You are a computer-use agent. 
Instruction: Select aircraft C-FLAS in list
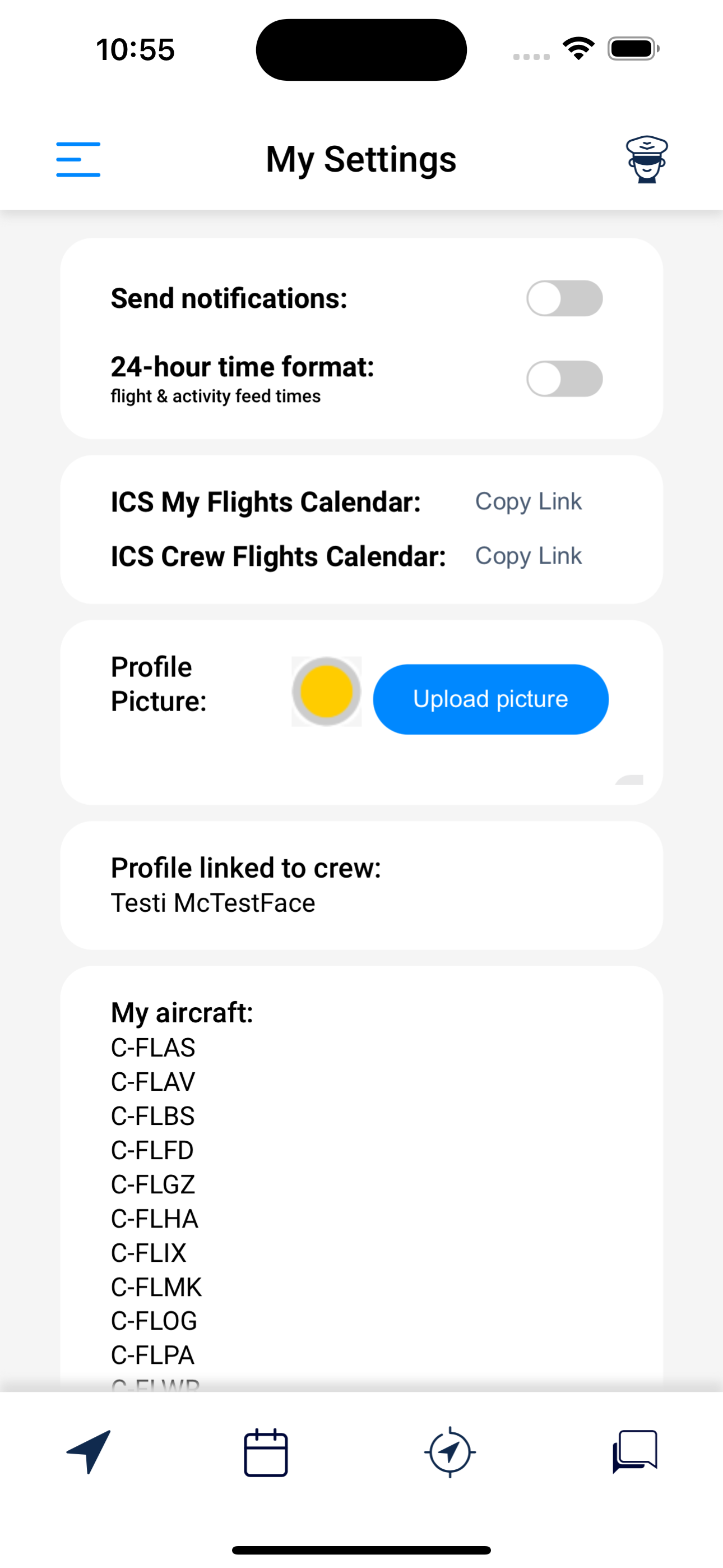[x=153, y=1048]
